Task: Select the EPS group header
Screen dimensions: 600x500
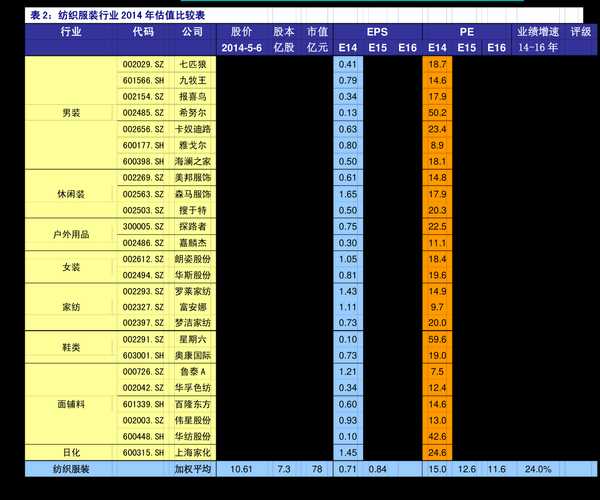Action: coord(377,32)
